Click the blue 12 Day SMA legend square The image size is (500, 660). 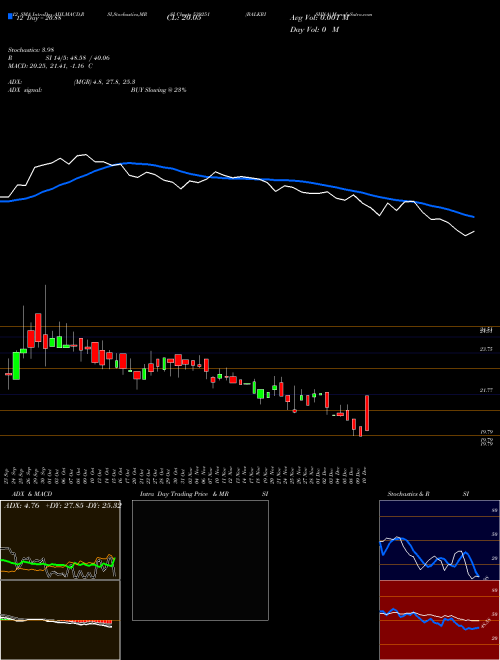pyautogui.click(x=10, y=16)
